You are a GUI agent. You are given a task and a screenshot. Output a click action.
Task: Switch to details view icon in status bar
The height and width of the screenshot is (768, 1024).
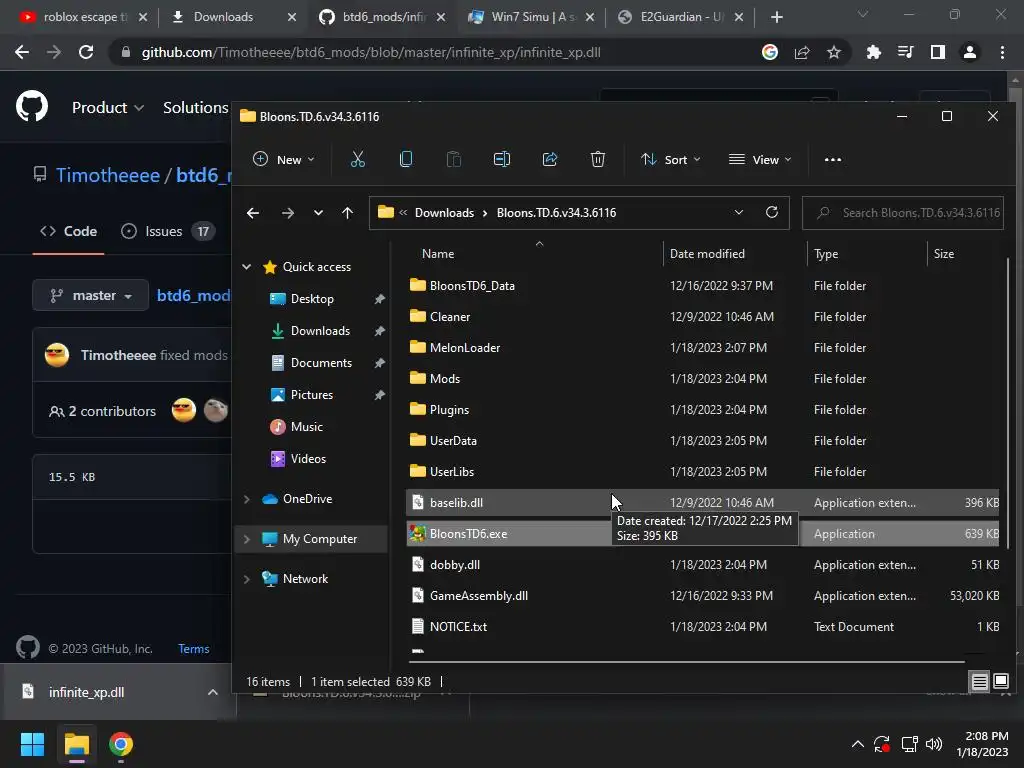pos(980,682)
